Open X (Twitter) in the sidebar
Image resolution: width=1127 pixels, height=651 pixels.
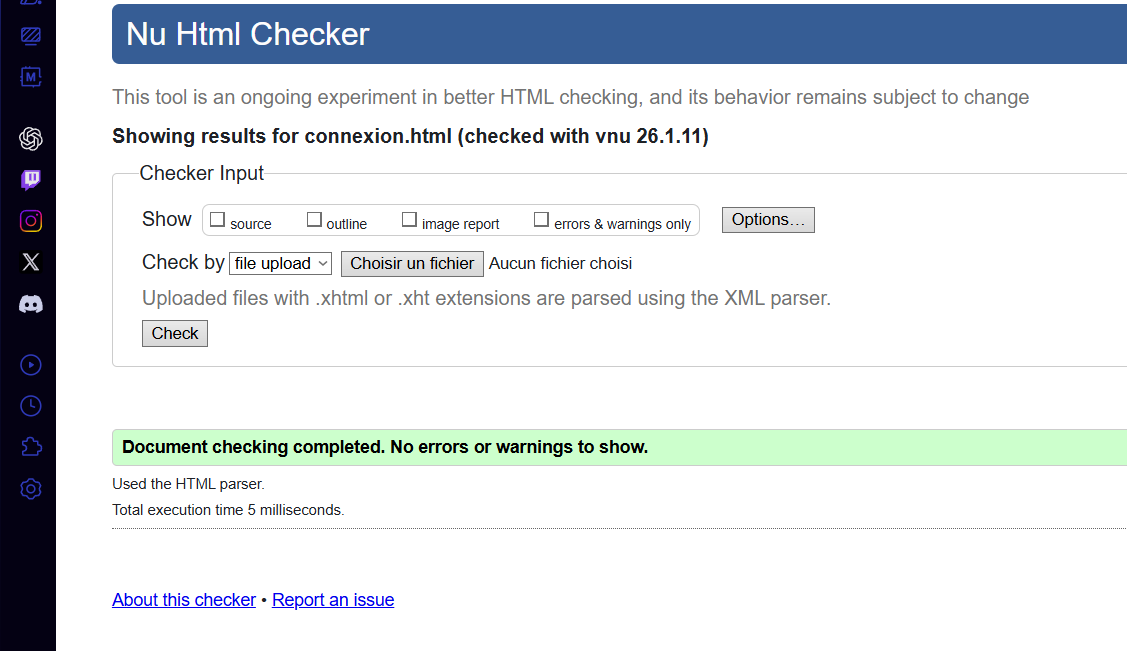tap(31, 262)
